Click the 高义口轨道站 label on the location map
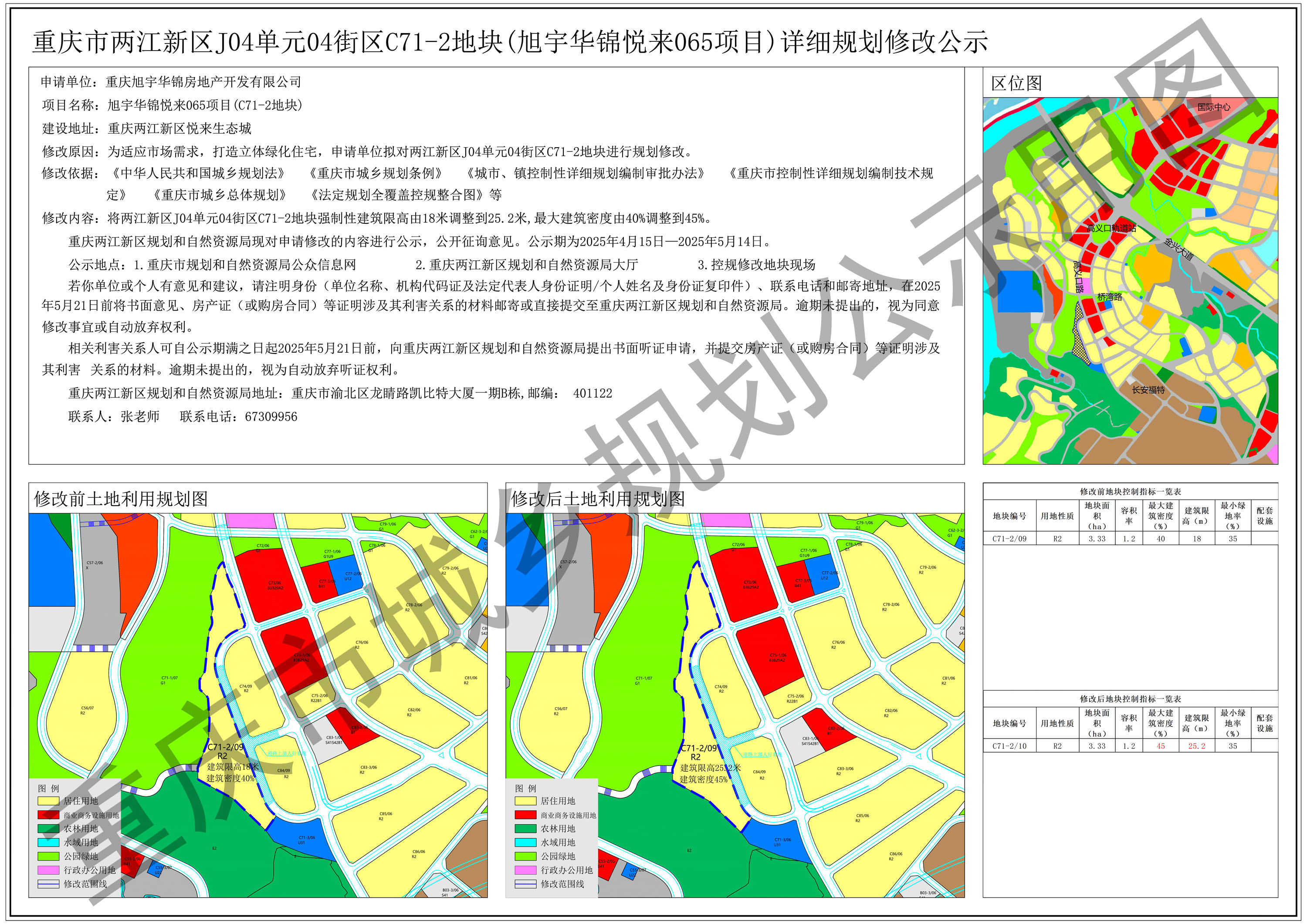 [x=1111, y=228]
